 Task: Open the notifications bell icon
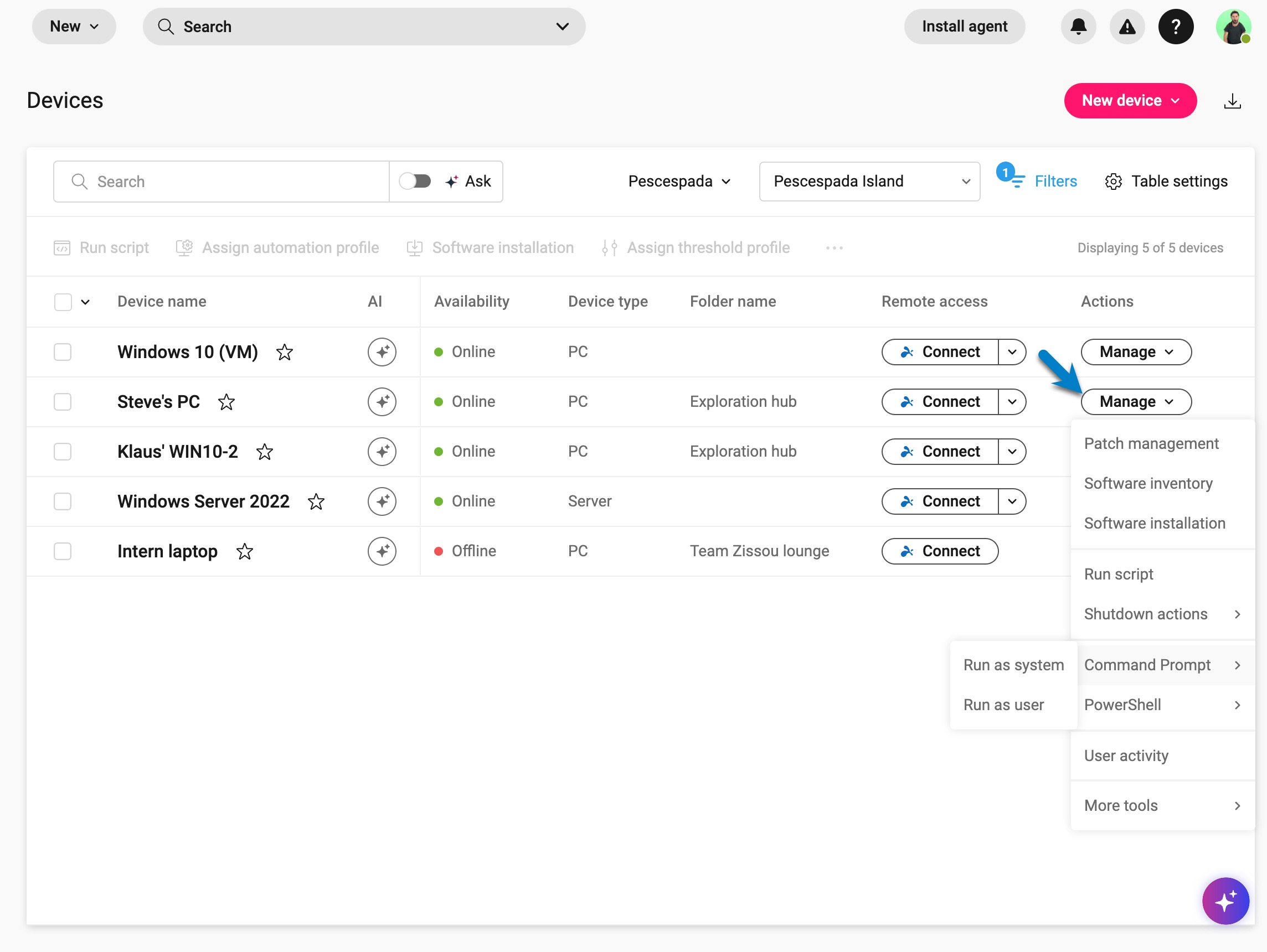(x=1078, y=27)
